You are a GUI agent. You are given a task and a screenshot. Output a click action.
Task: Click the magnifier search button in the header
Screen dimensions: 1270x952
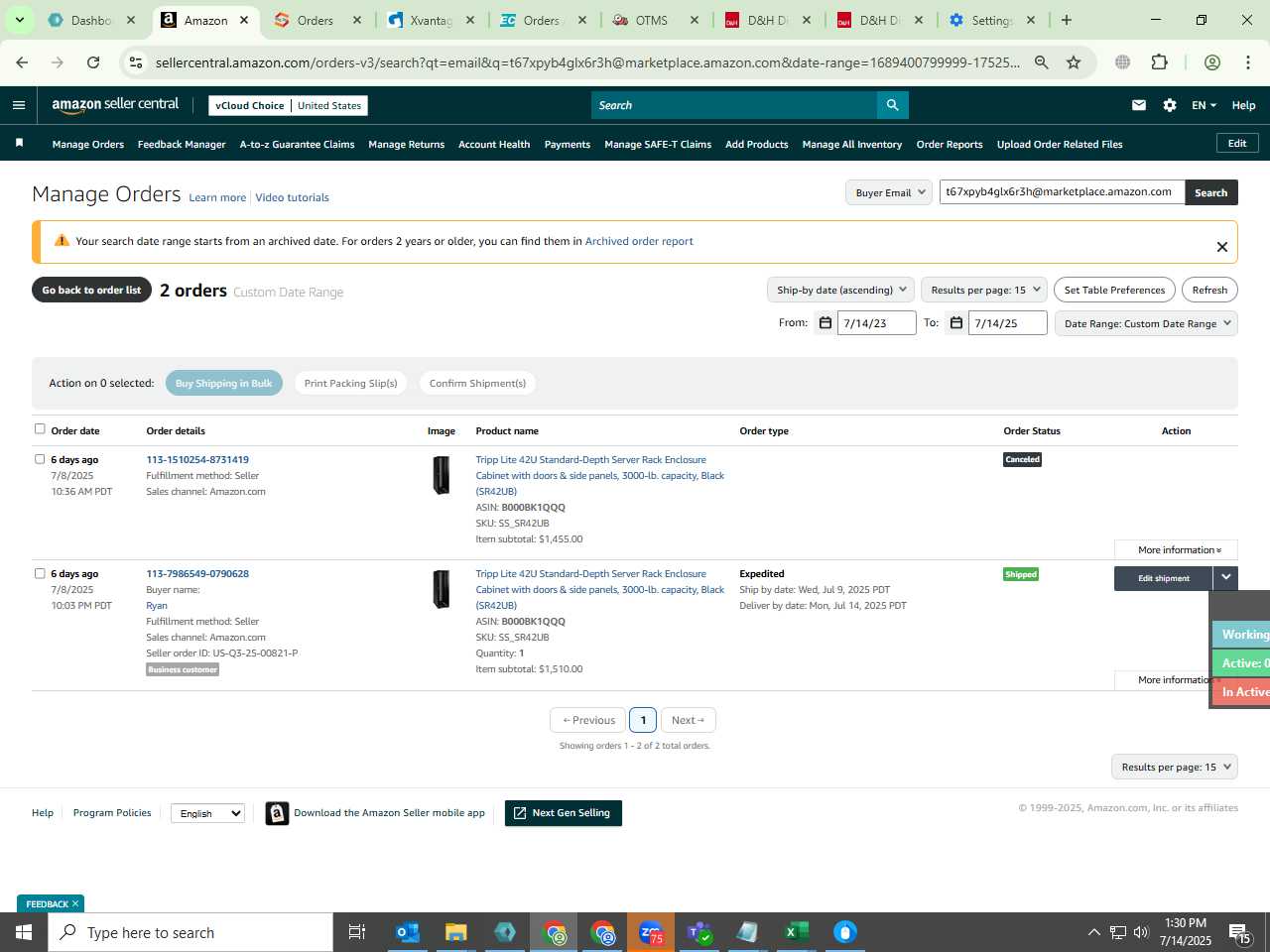click(x=892, y=105)
